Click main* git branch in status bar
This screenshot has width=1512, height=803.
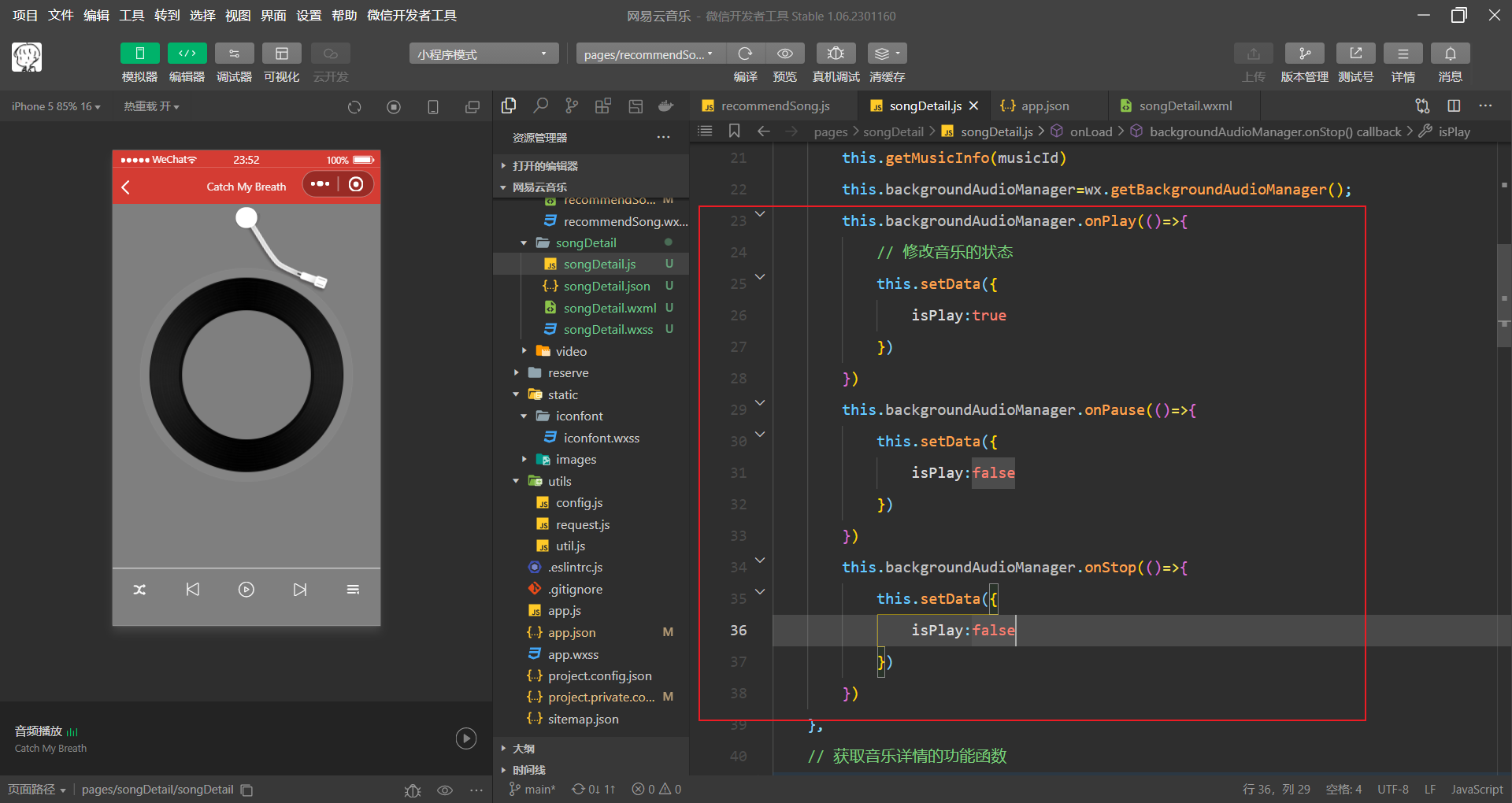[x=532, y=789]
